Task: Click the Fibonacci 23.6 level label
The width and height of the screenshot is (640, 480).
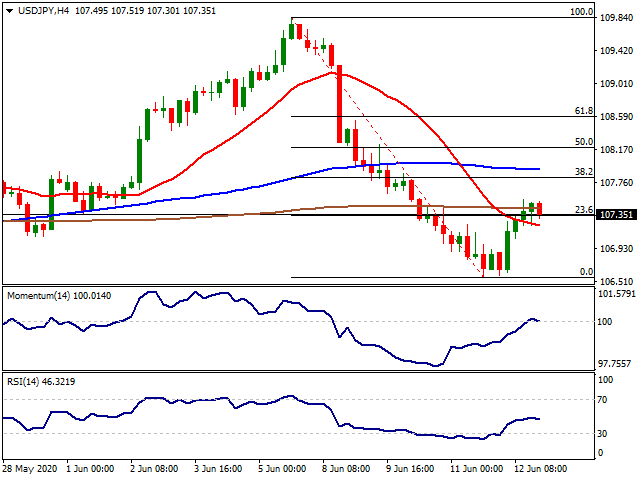Action: tap(584, 210)
